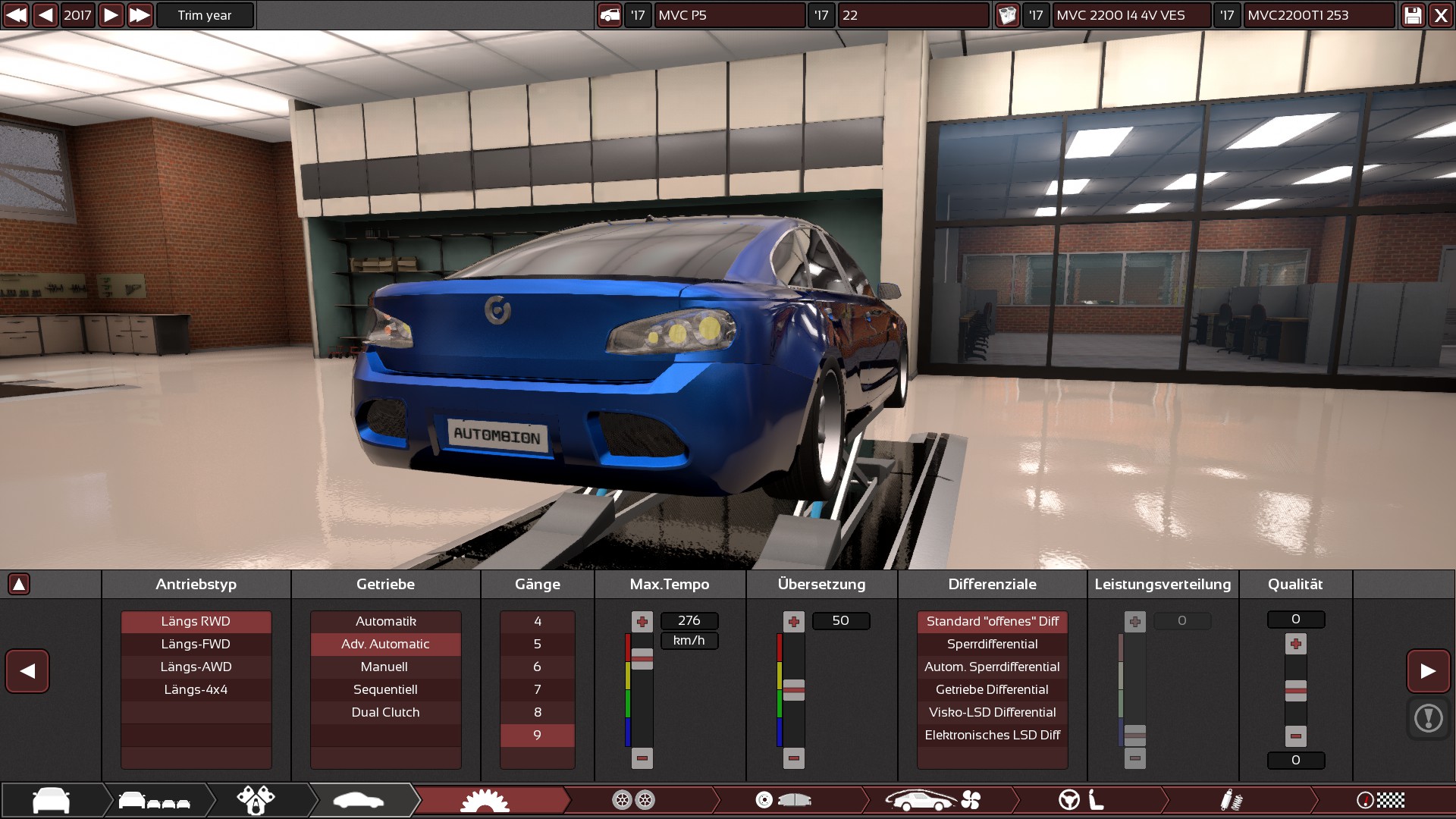Select Automatik gearbox
The width and height of the screenshot is (1456, 819).
(385, 622)
